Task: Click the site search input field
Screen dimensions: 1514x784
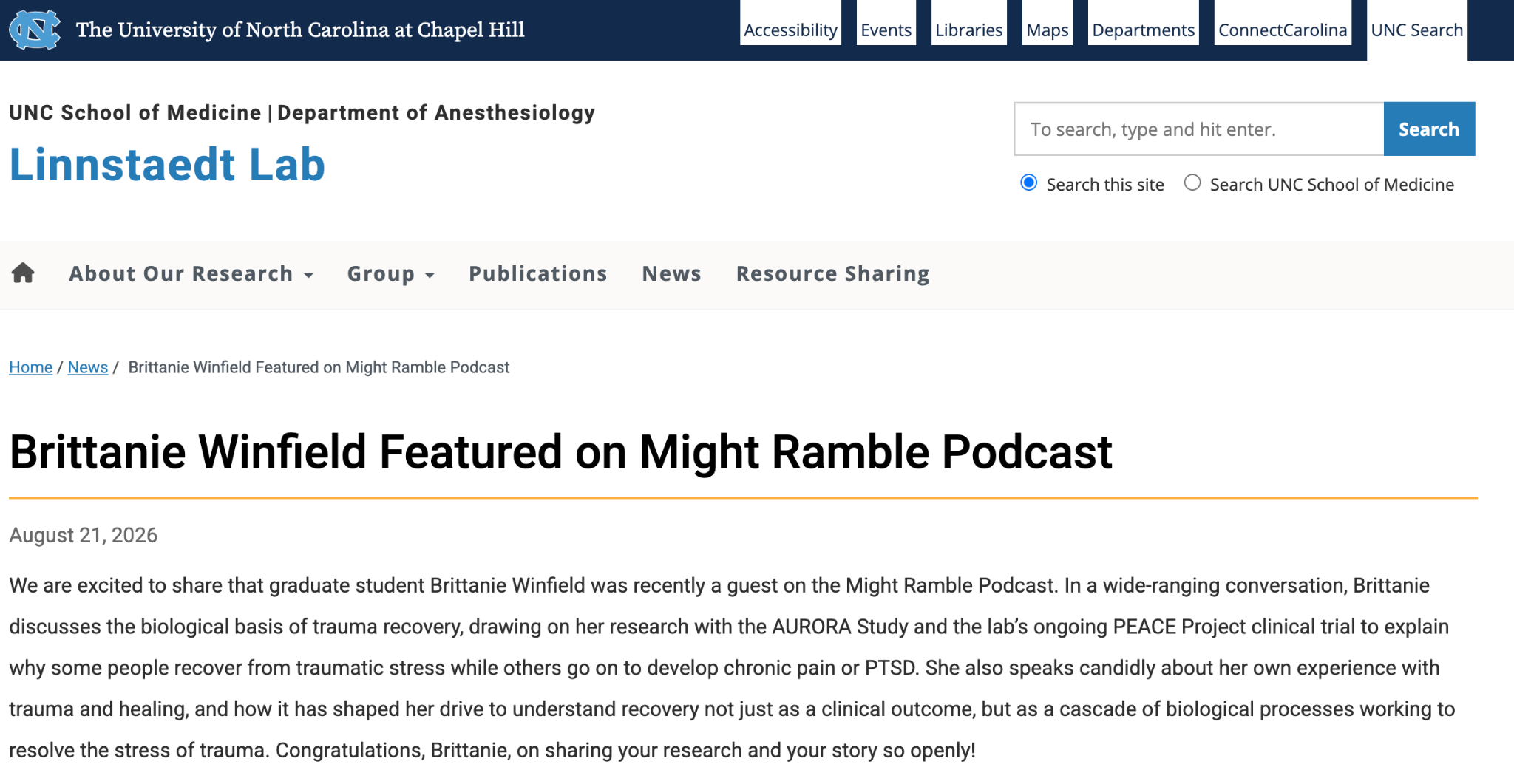Action: pyautogui.click(x=1199, y=129)
